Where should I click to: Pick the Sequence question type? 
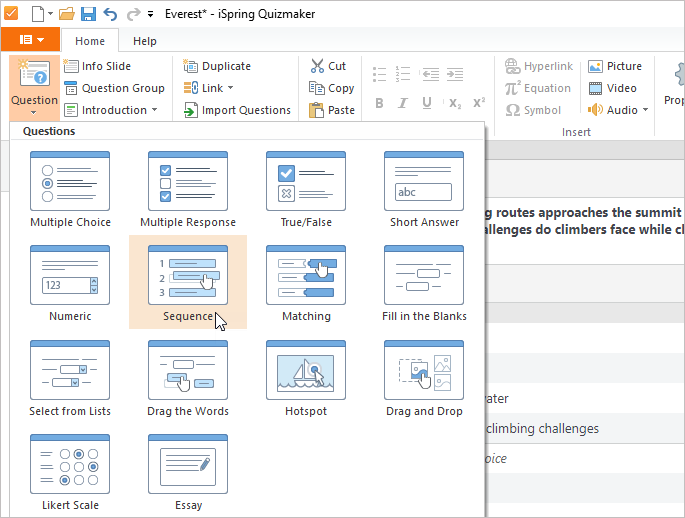[x=188, y=284]
